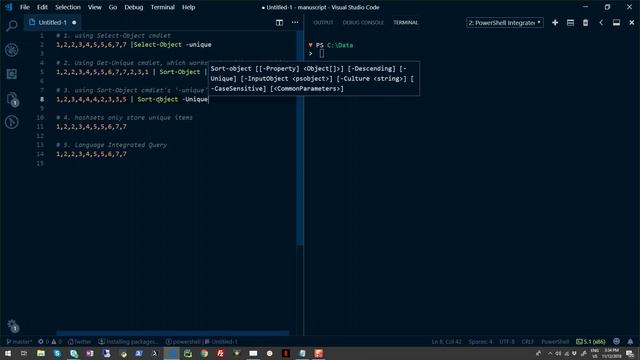This screenshot has width=640, height=360.
Task: Open the Extensions view in activity bar
Action: pyautogui.click(x=12, y=74)
